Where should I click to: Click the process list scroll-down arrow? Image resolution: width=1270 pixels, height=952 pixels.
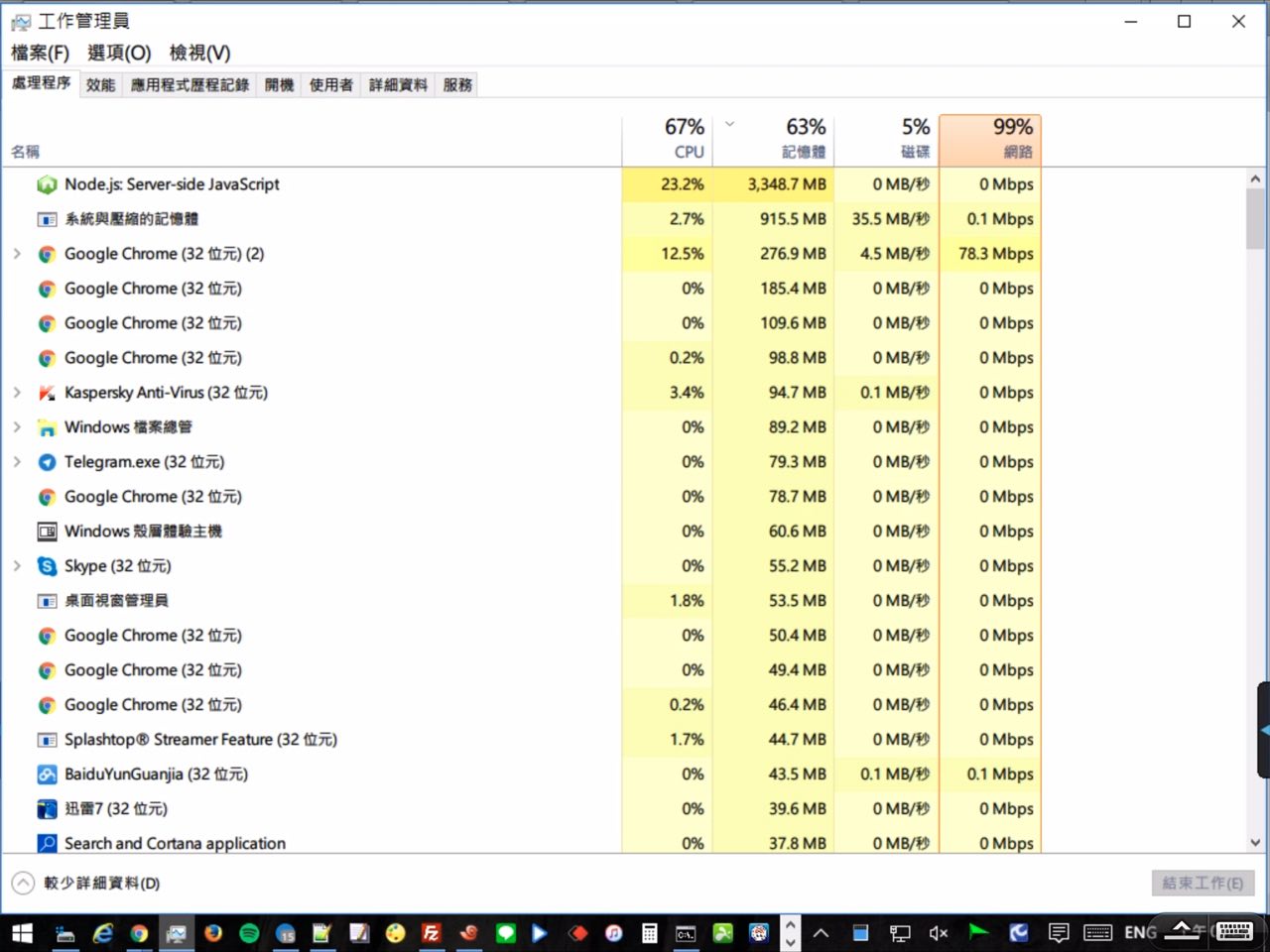(1255, 843)
